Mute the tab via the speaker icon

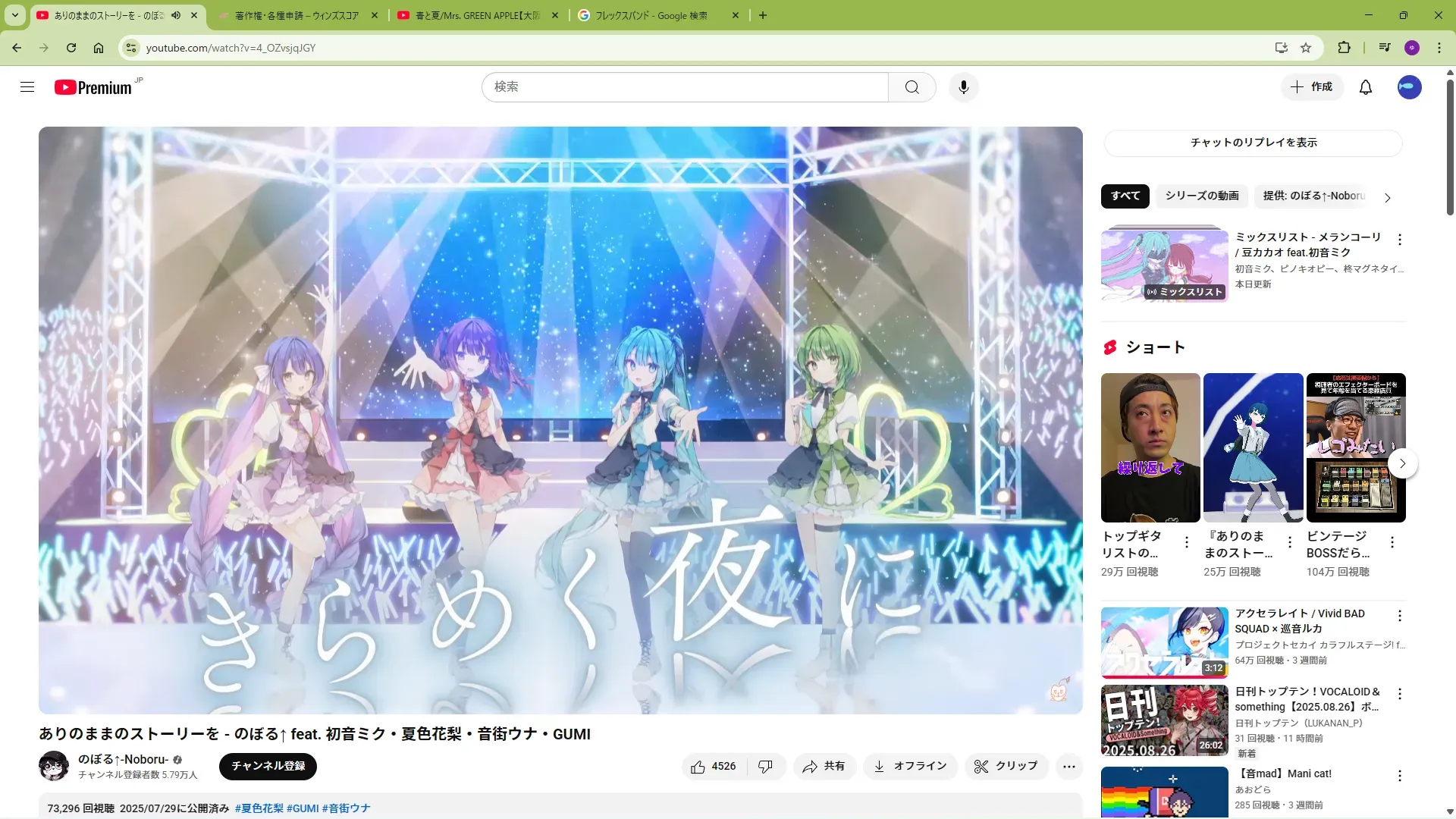176,15
